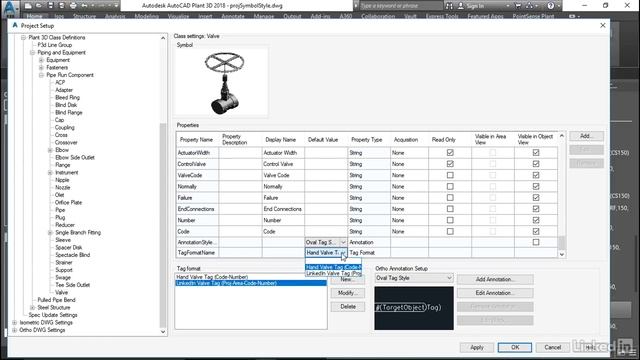Select Valve item in class tree
Viewport: 640px width, 360px height.
(62, 293)
